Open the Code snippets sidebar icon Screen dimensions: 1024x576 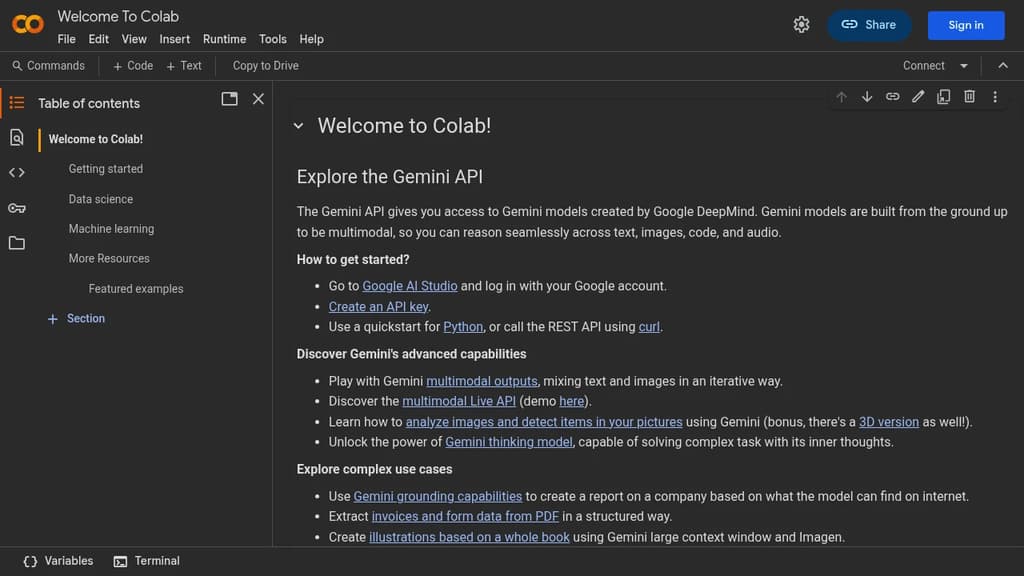pyautogui.click(x=17, y=172)
